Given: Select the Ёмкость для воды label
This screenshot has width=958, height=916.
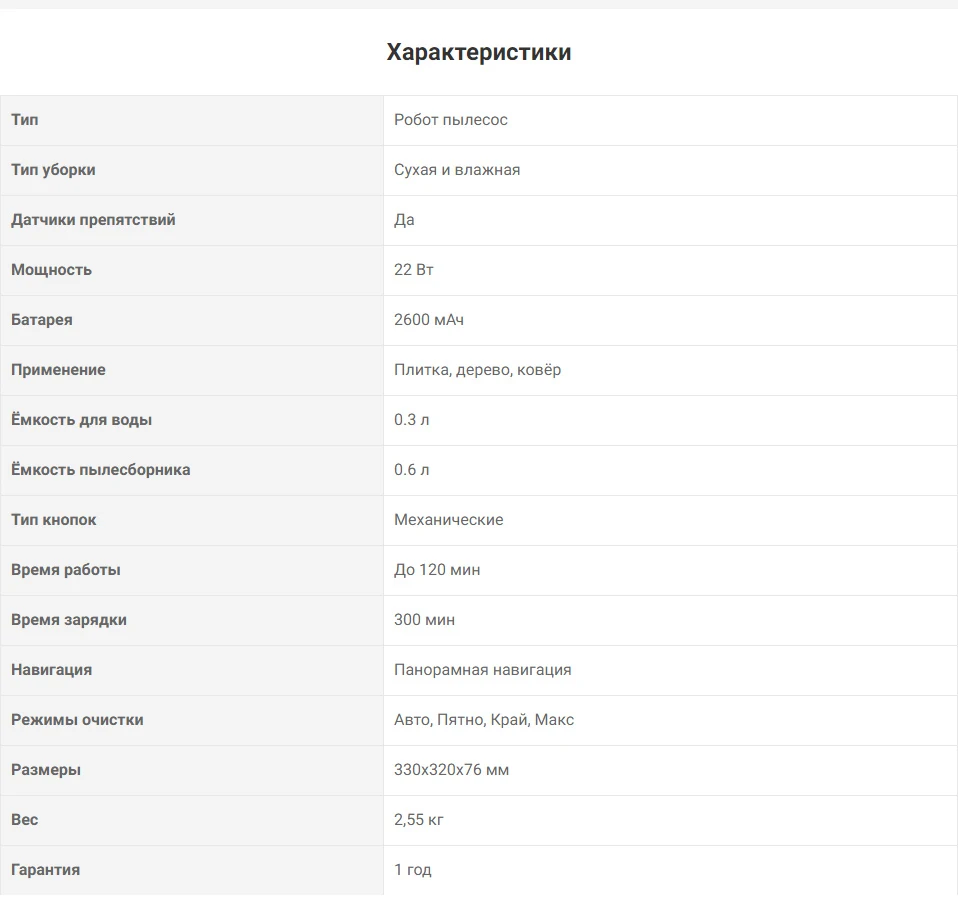Looking at the screenshot, I should [82, 420].
